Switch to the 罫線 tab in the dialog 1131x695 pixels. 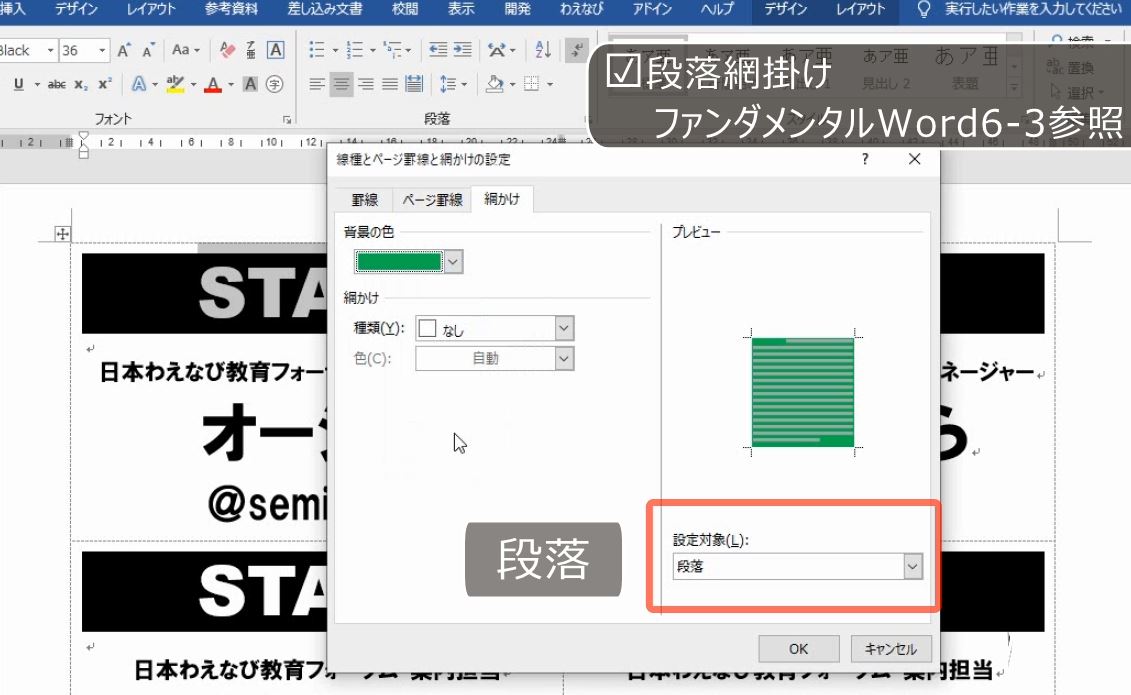coord(363,199)
